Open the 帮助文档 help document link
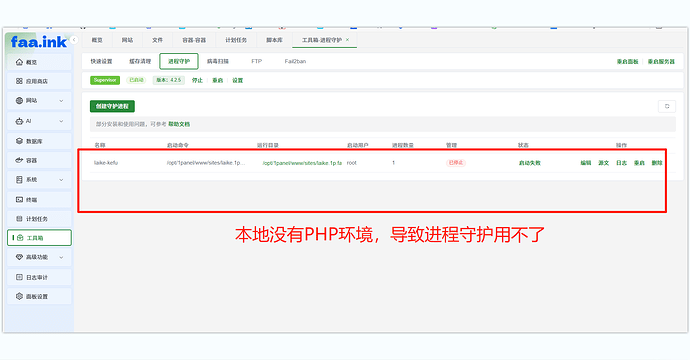The width and height of the screenshot is (690, 360). tap(179, 124)
